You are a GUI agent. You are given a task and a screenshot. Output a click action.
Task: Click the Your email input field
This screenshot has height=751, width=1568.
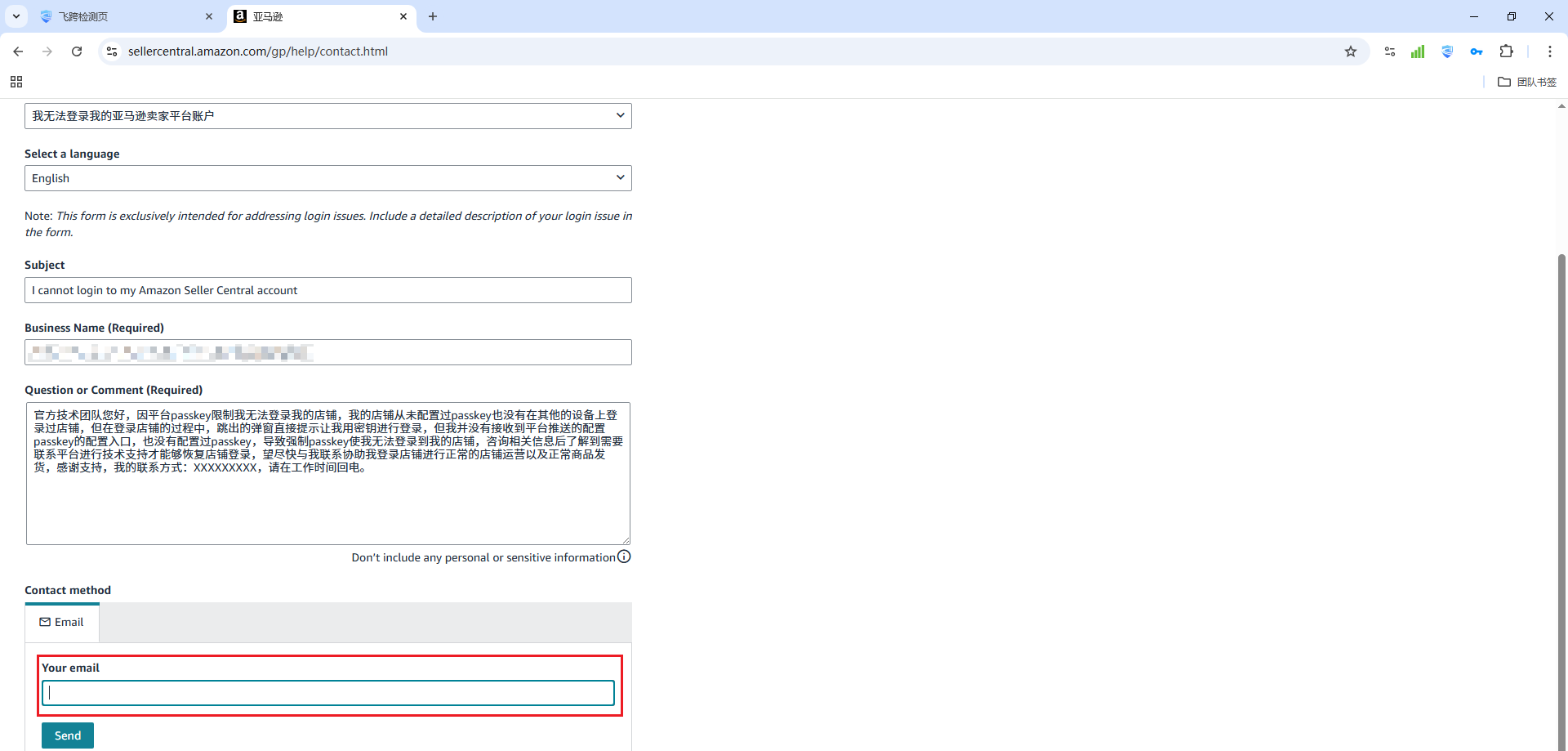click(328, 693)
